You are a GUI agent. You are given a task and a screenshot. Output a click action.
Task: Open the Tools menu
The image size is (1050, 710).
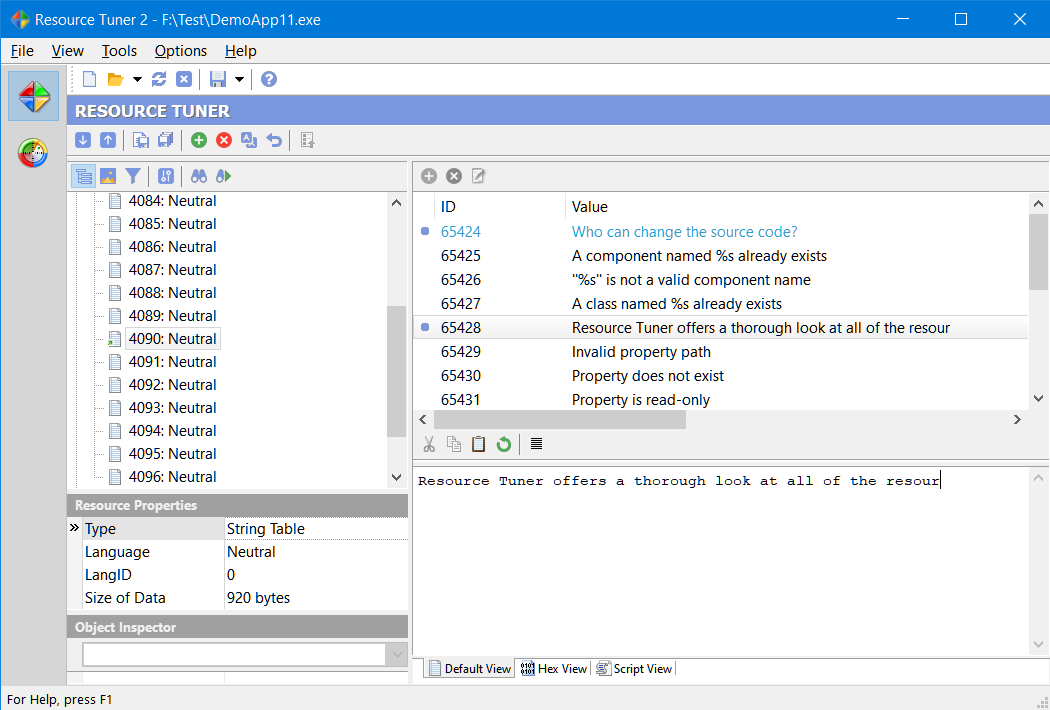coord(119,51)
